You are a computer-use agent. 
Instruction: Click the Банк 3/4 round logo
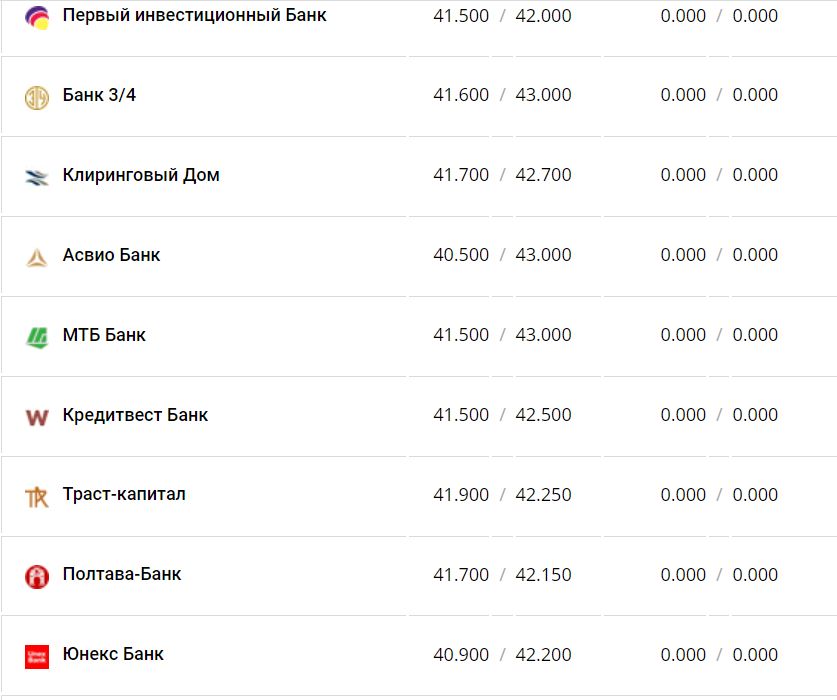click(x=37, y=97)
